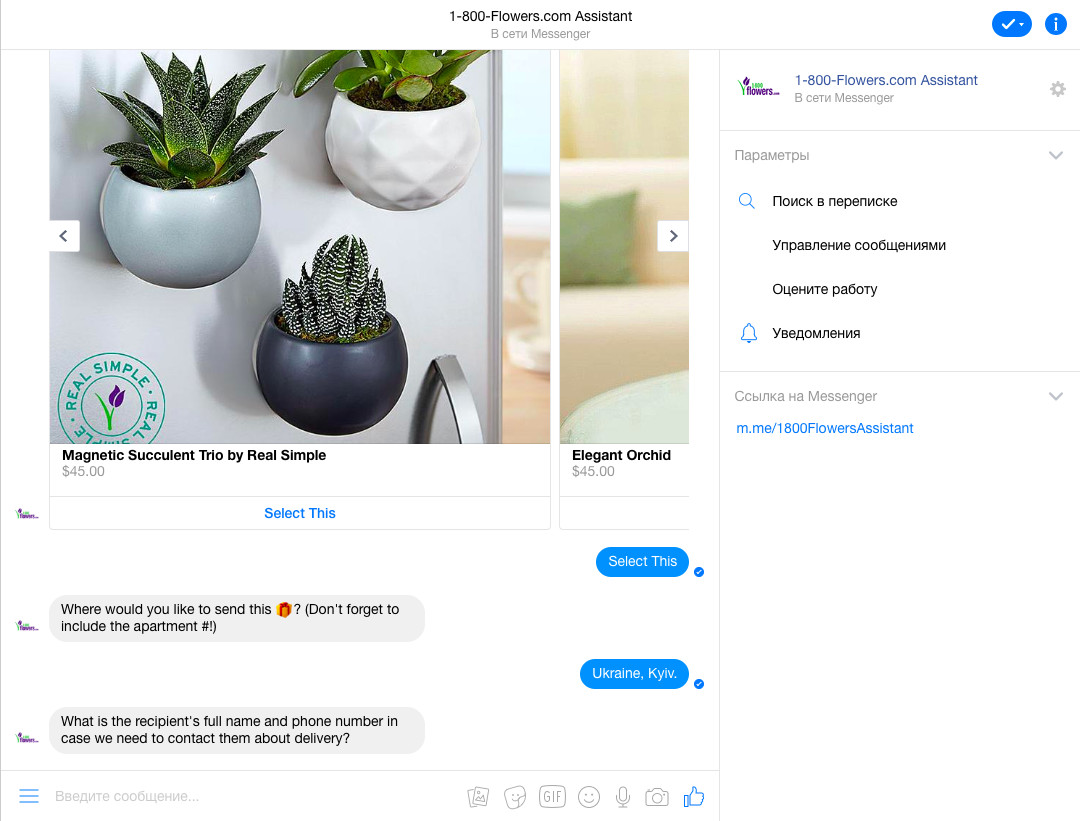This screenshot has height=821, width=1080.
Task: Open Управление сообщениями option
Action: [x=858, y=245]
